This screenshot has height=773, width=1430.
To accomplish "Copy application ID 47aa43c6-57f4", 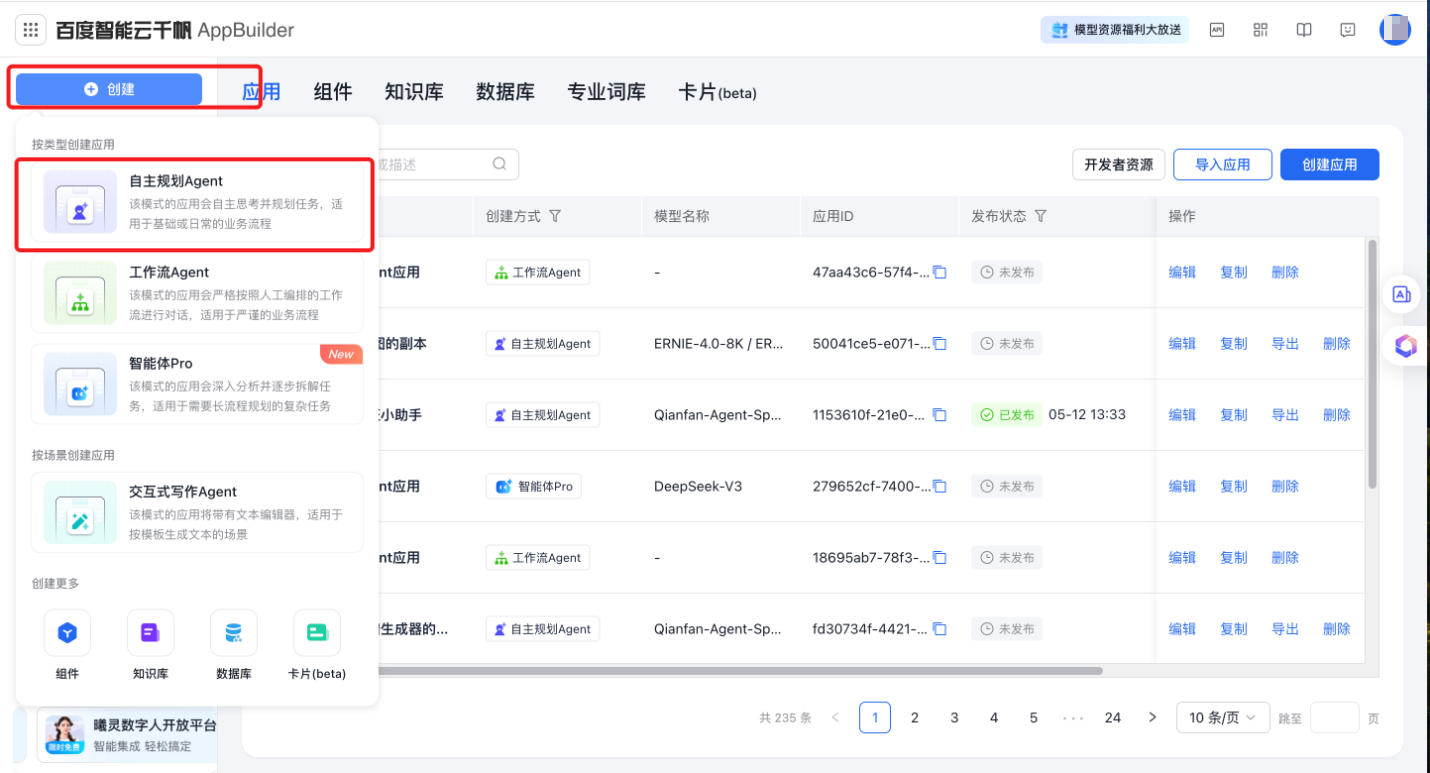I will point(940,272).
